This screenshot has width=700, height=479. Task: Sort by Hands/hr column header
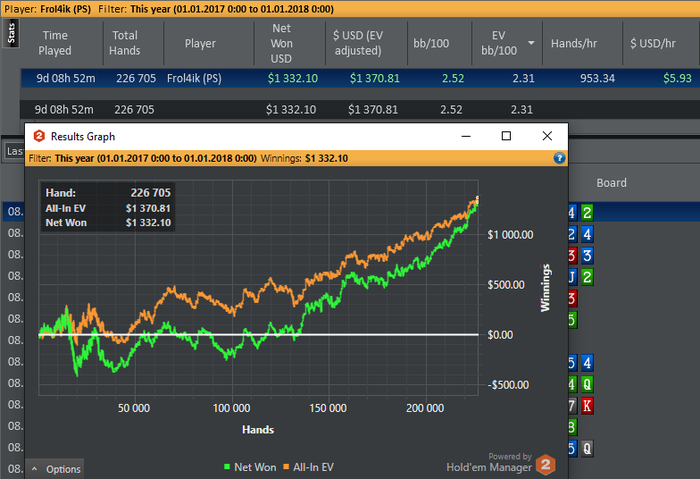click(x=574, y=43)
